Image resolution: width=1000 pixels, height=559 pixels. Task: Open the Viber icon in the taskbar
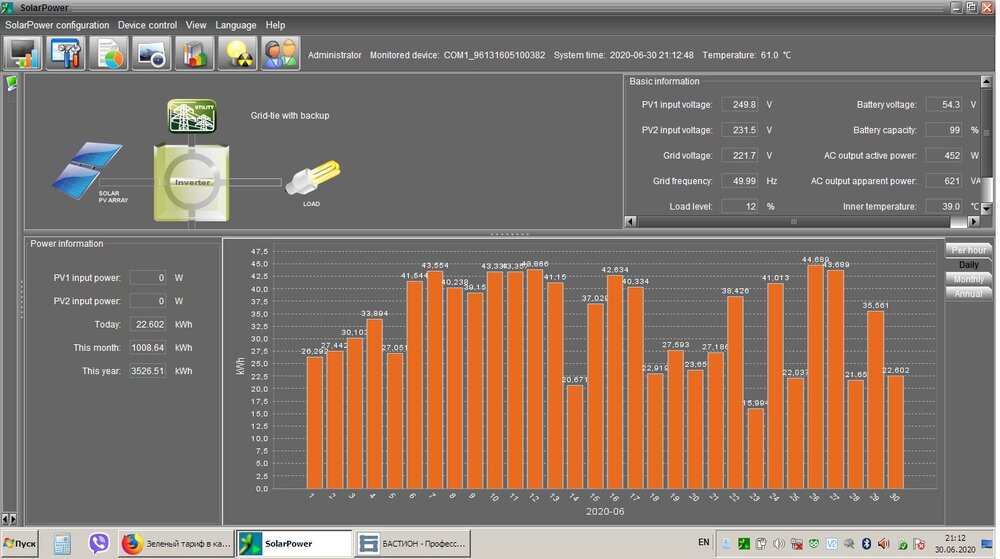[x=98, y=543]
